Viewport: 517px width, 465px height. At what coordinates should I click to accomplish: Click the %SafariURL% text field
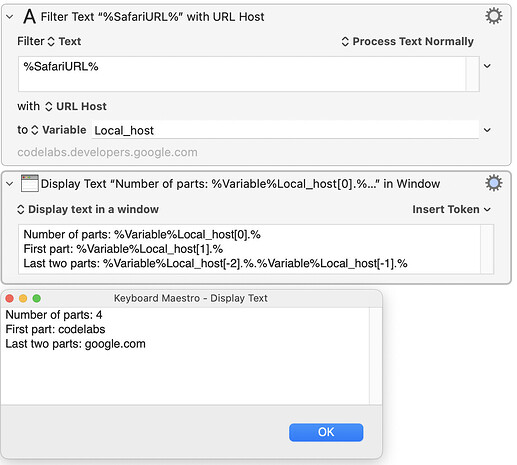(x=242, y=74)
